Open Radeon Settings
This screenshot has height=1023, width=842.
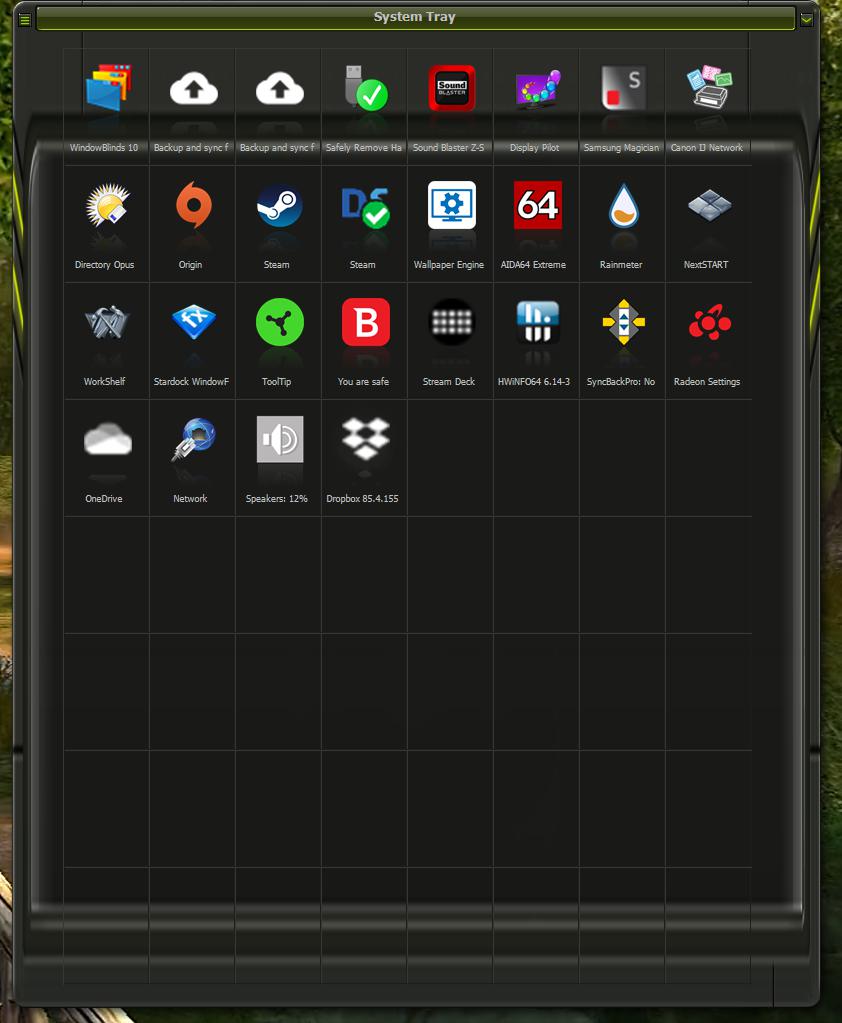pyautogui.click(x=709, y=323)
